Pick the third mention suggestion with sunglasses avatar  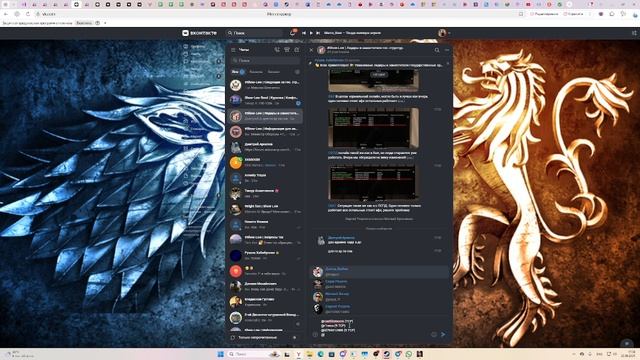(380, 296)
